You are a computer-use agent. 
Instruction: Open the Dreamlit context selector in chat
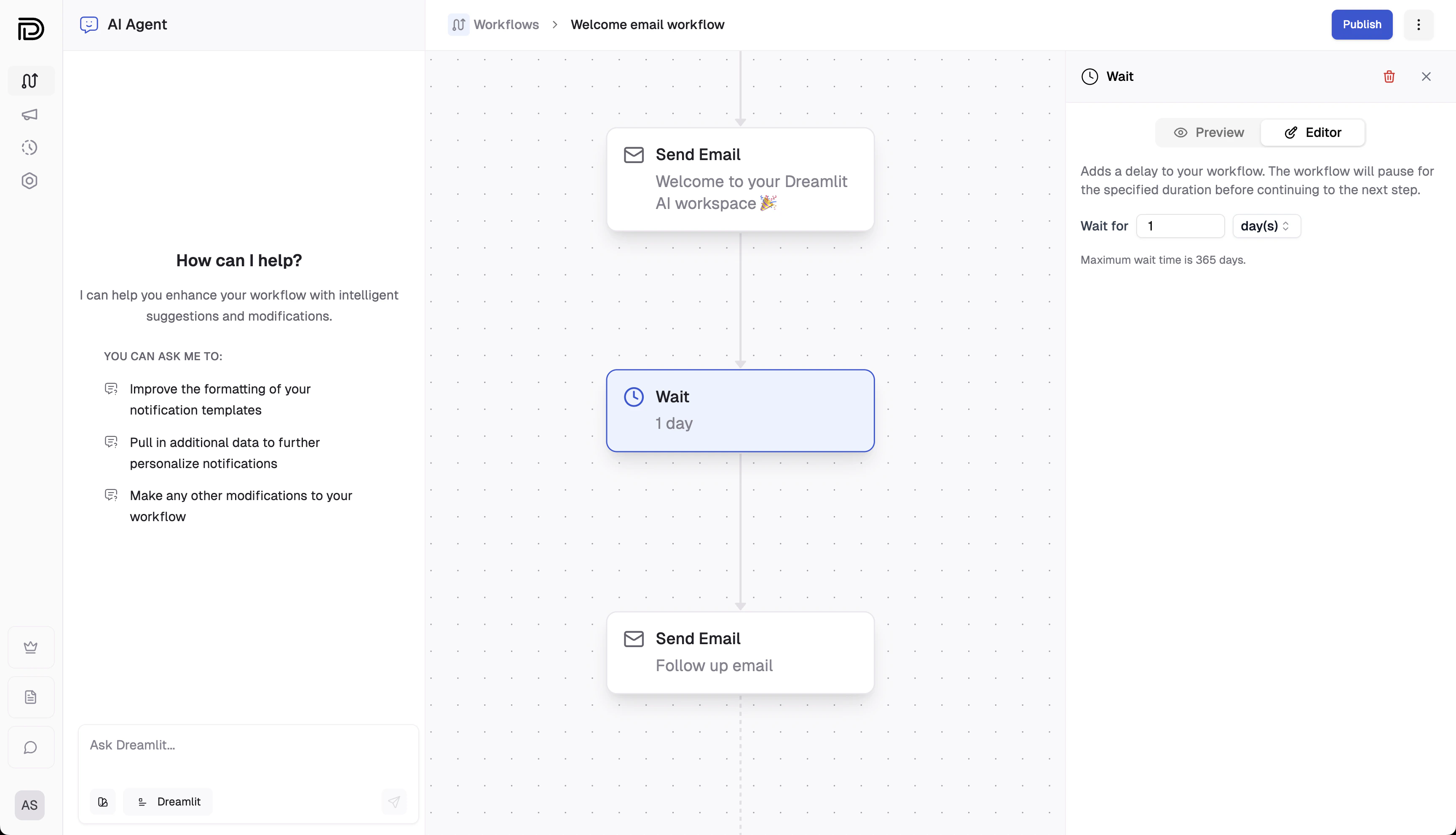click(x=169, y=802)
